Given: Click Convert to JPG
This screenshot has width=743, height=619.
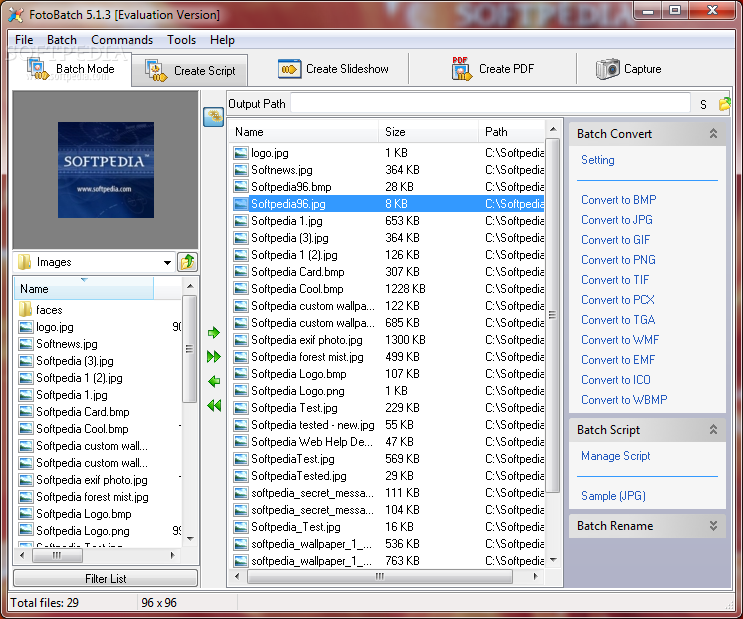Looking at the screenshot, I should [x=616, y=220].
